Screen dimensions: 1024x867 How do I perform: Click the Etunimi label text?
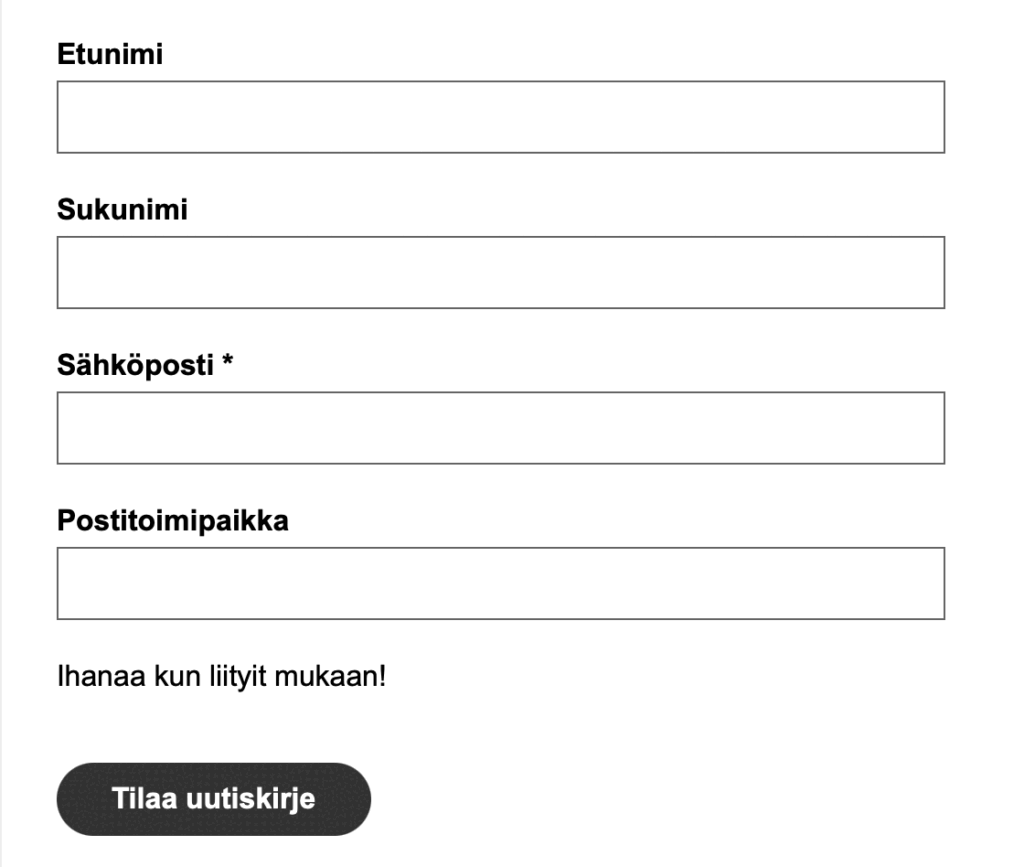[110, 55]
